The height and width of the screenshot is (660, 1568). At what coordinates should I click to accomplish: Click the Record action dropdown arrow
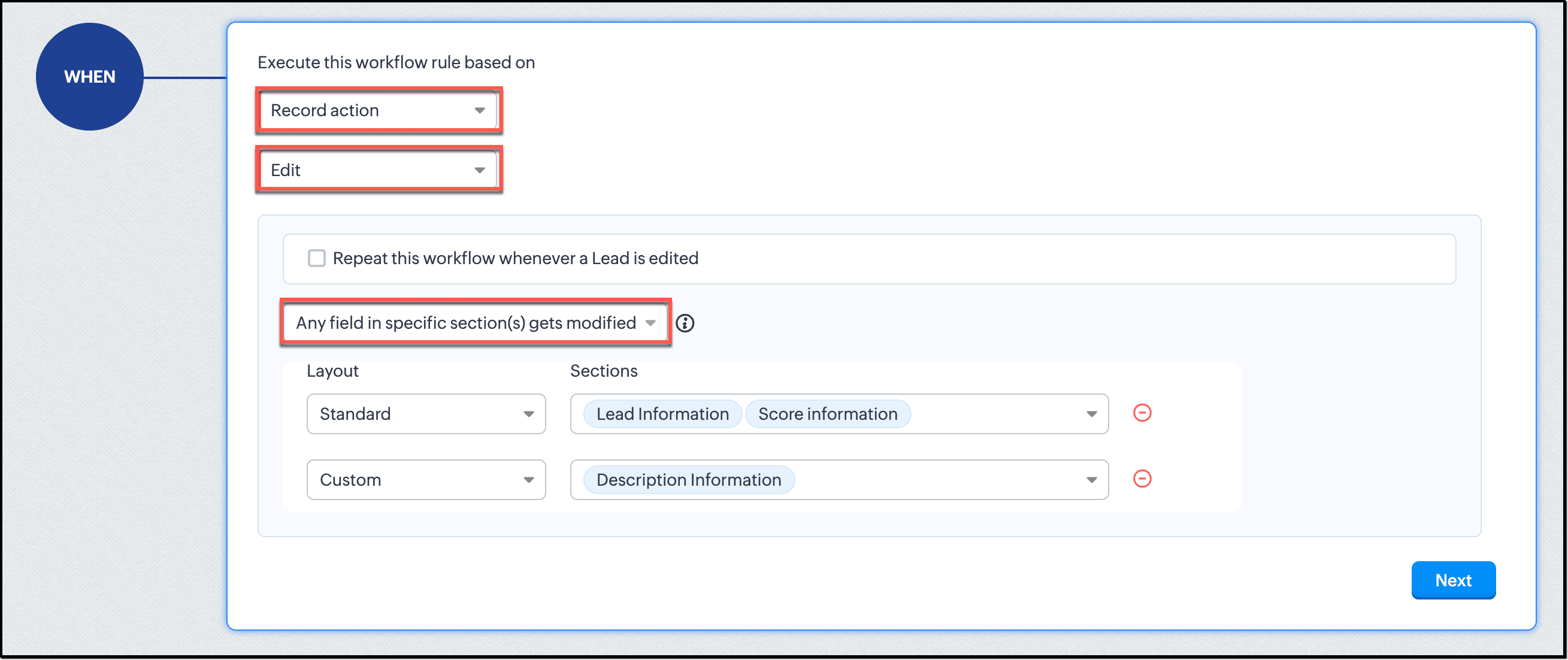click(x=480, y=110)
